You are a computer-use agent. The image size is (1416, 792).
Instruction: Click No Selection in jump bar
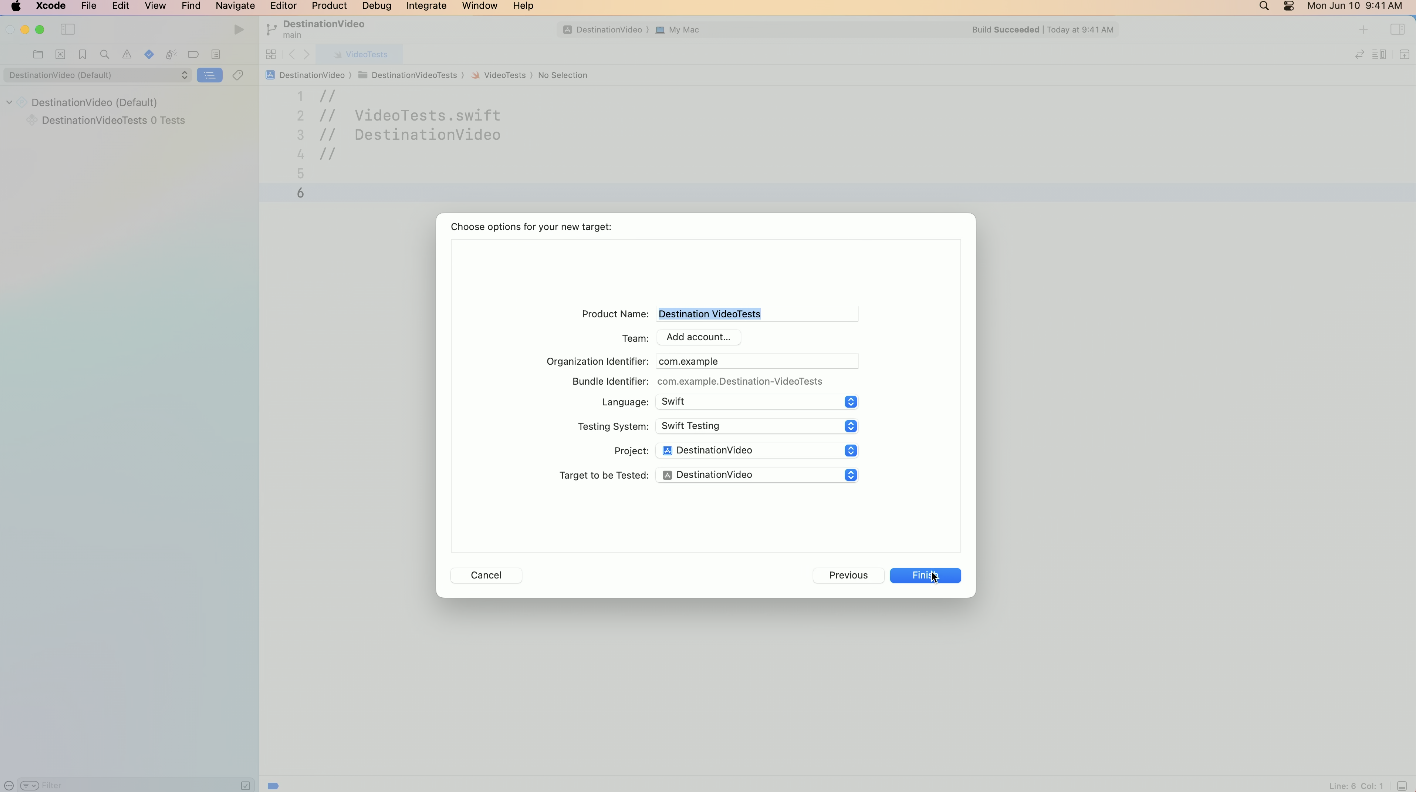(562, 75)
